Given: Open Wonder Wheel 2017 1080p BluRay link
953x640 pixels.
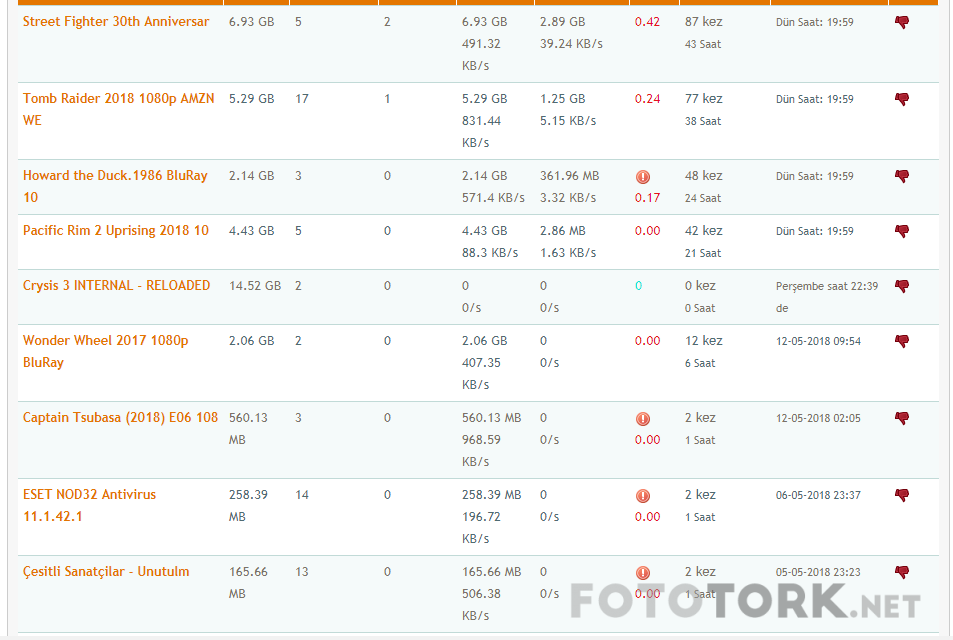Looking at the screenshot, I should (x=105, y=340).
